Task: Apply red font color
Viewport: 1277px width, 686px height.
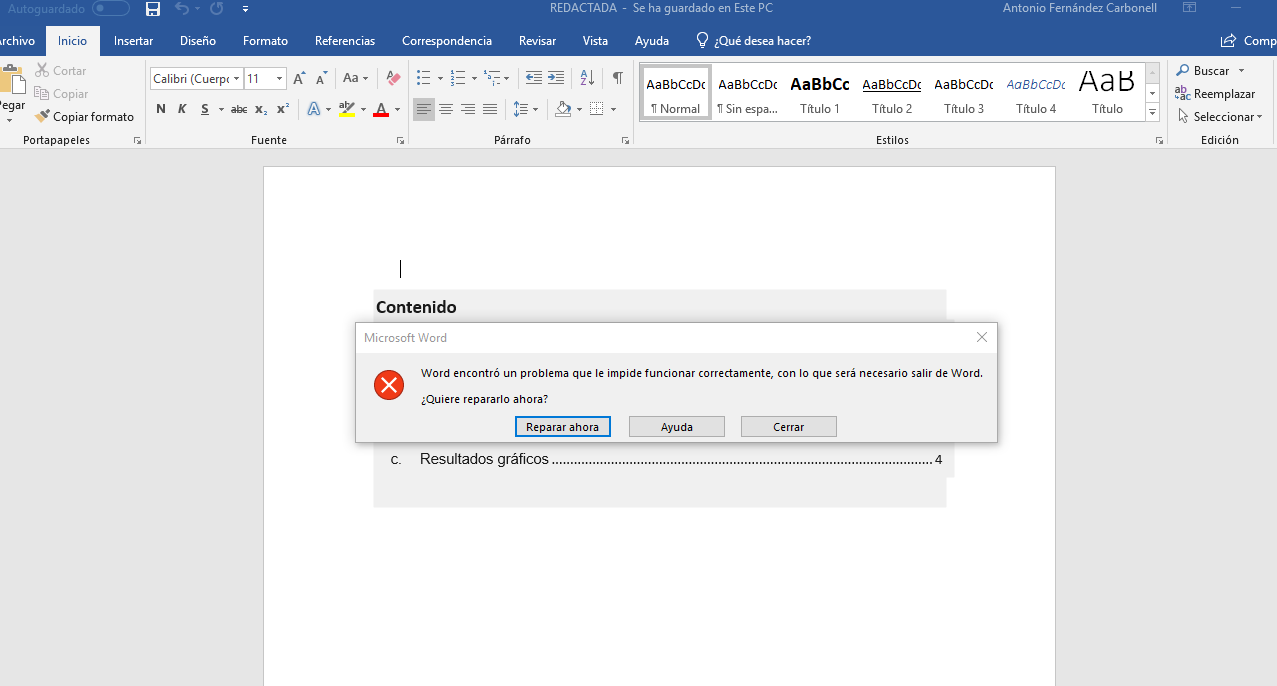Action: point(380,109)
